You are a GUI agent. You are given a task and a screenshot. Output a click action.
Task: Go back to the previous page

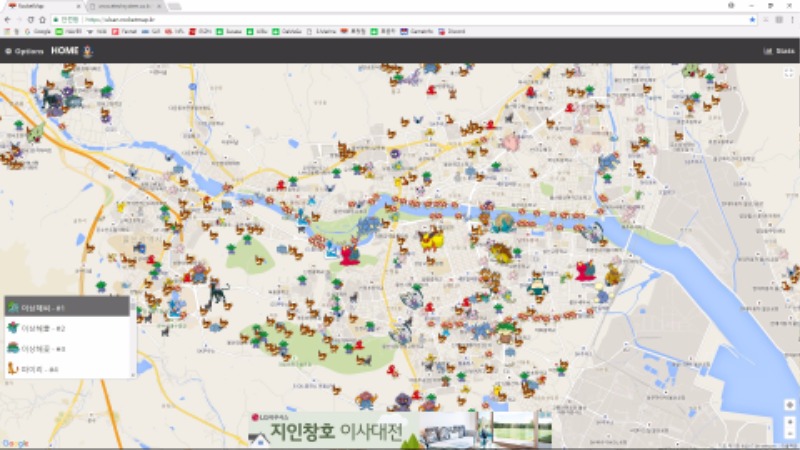pos(7,19)
